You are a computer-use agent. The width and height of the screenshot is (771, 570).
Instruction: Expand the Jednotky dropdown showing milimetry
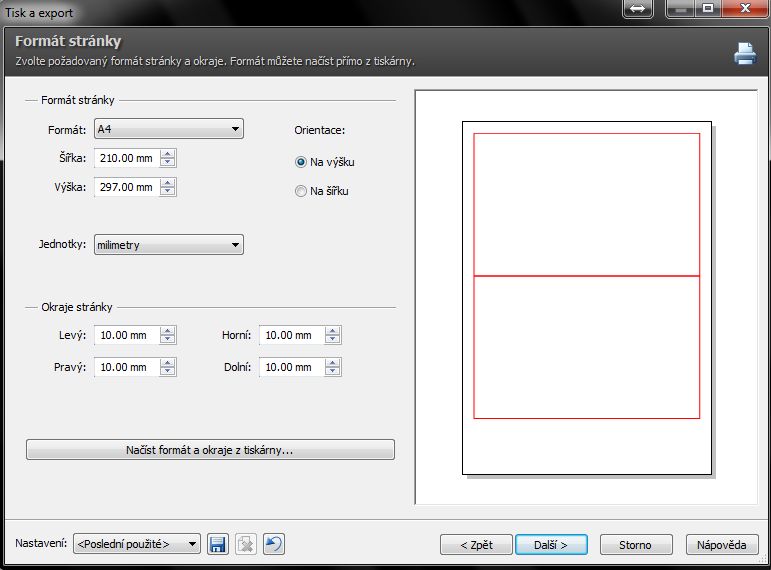point(168,245)
